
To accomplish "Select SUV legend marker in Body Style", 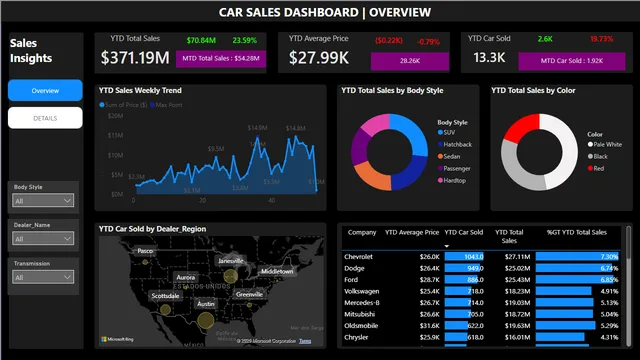I will point(440,132).
